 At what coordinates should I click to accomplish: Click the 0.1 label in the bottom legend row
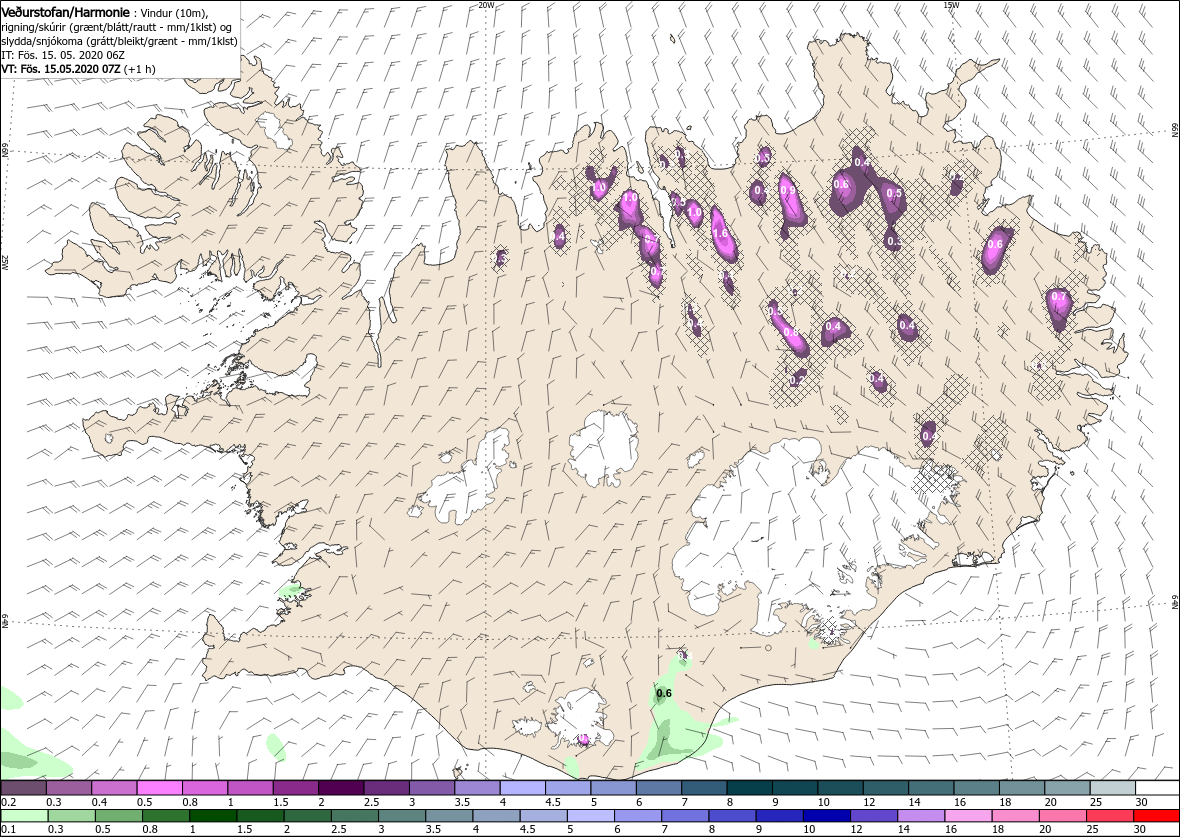tap(8, 830)
